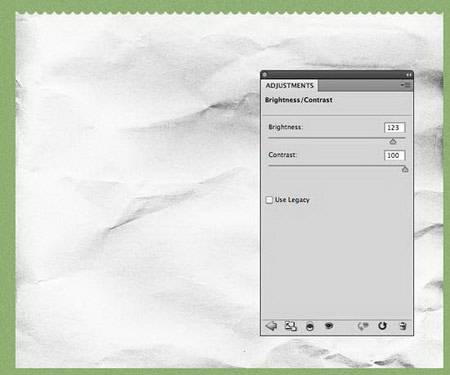Switch panel to expanded view icon

point(291,326)
